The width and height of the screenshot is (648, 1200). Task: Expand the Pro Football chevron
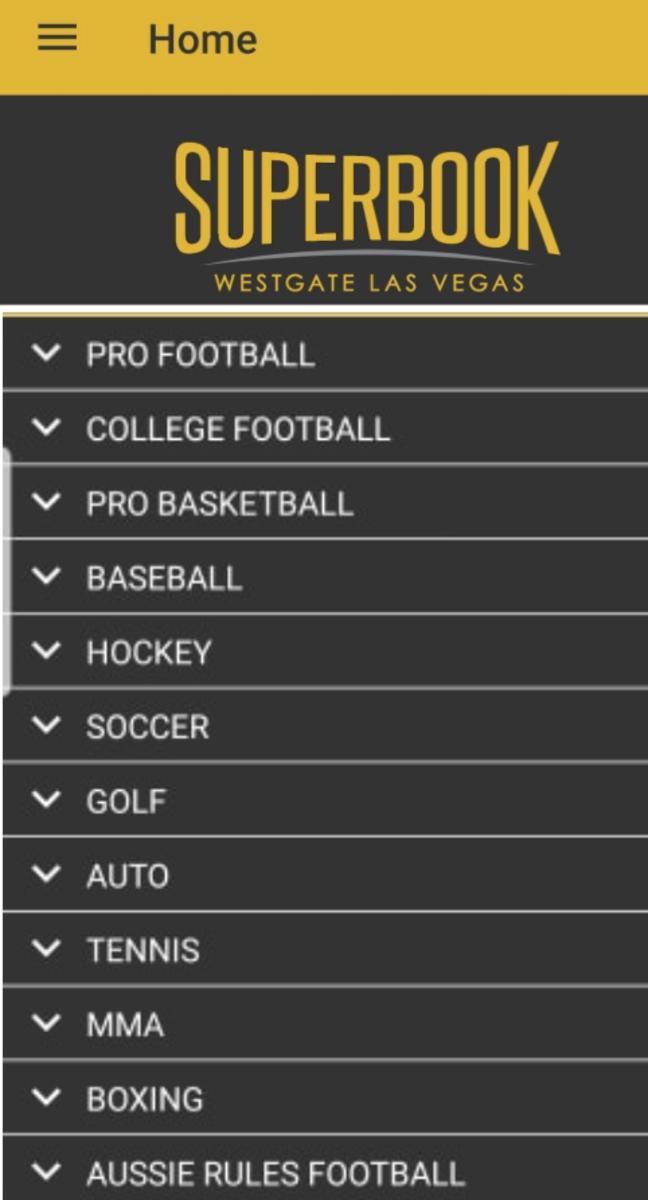(46, 354)
